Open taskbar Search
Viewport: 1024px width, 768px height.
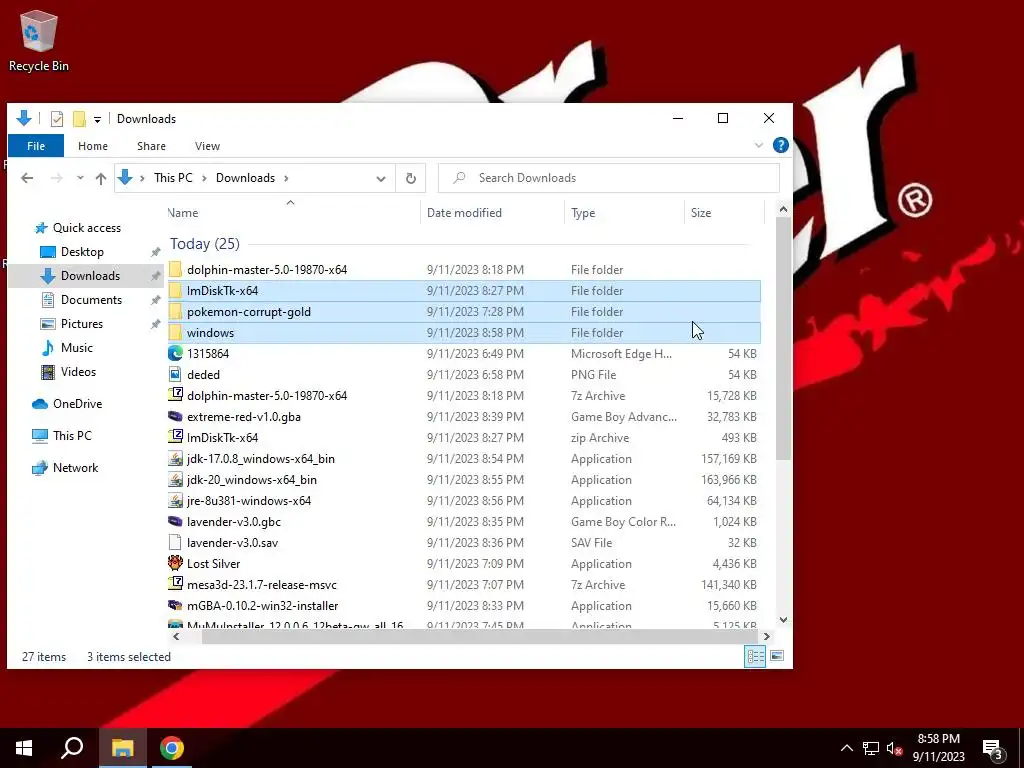(72, 748)
